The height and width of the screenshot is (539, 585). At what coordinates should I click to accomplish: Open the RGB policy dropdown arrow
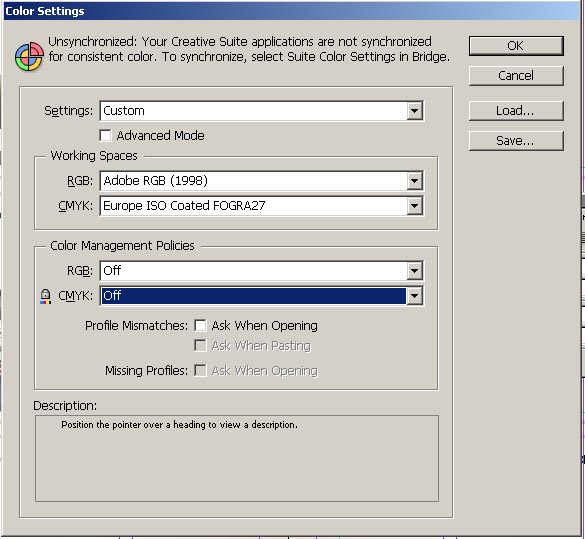pyautogui.click(x=414, y=271)
